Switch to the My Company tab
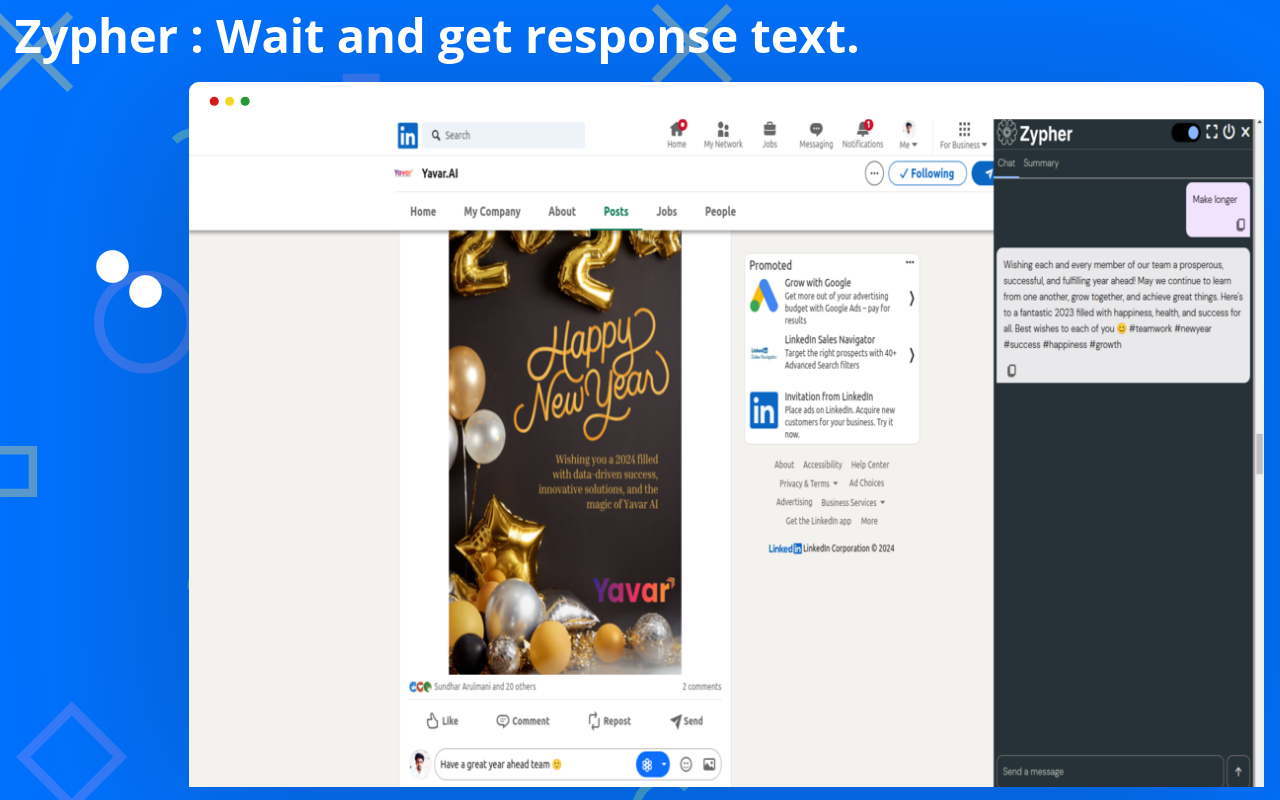 492,211
